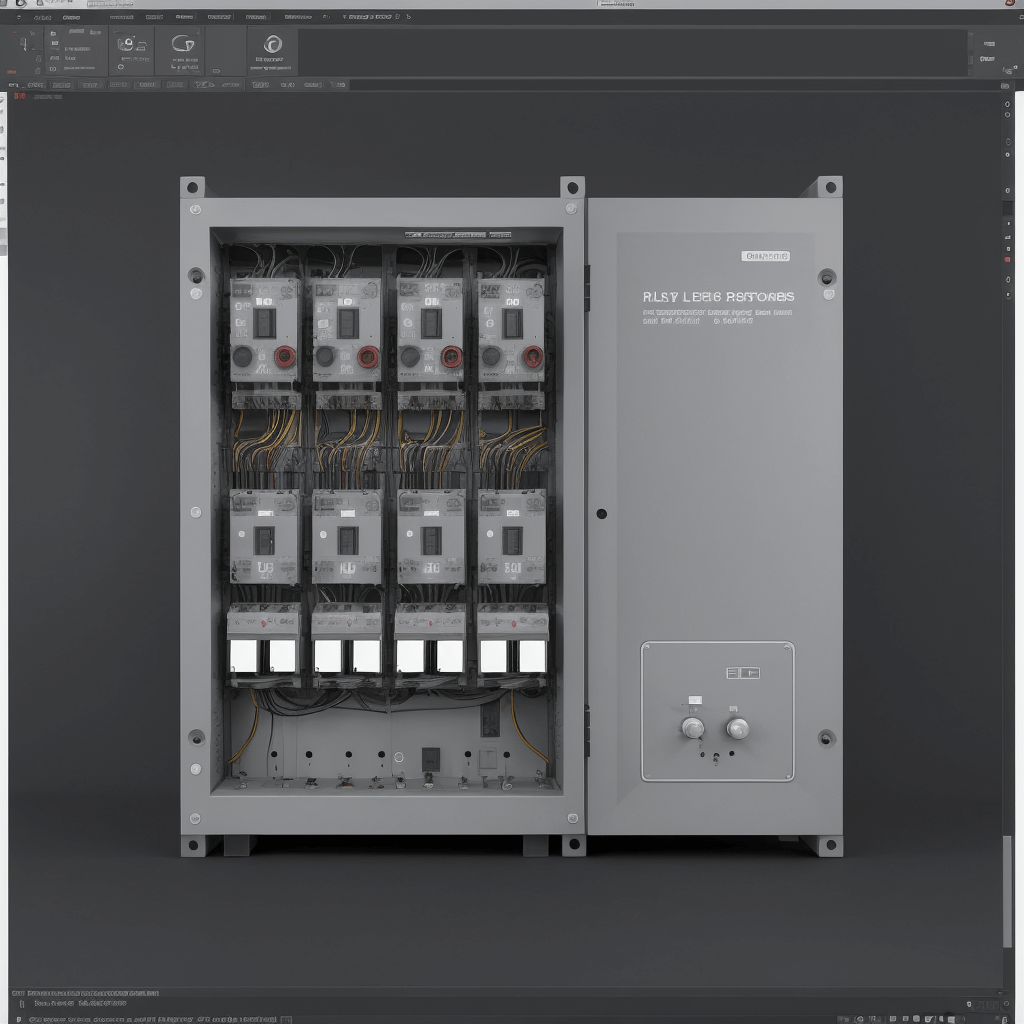The height and width of the screenshot is (1024, 1024).
Task: Toggle the red knob on the first upper breaker
Action: click(285, 357)
